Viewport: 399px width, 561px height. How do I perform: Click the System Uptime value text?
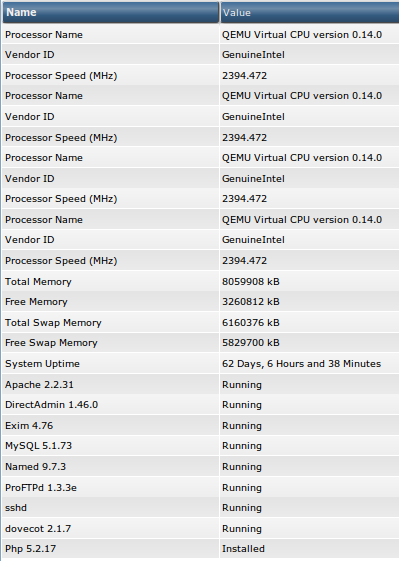coord(301,364)
